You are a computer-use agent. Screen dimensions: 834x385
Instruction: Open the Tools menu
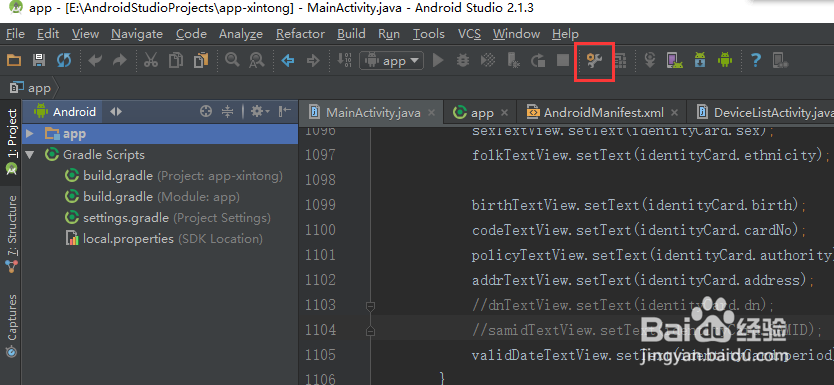click(429, 34)
